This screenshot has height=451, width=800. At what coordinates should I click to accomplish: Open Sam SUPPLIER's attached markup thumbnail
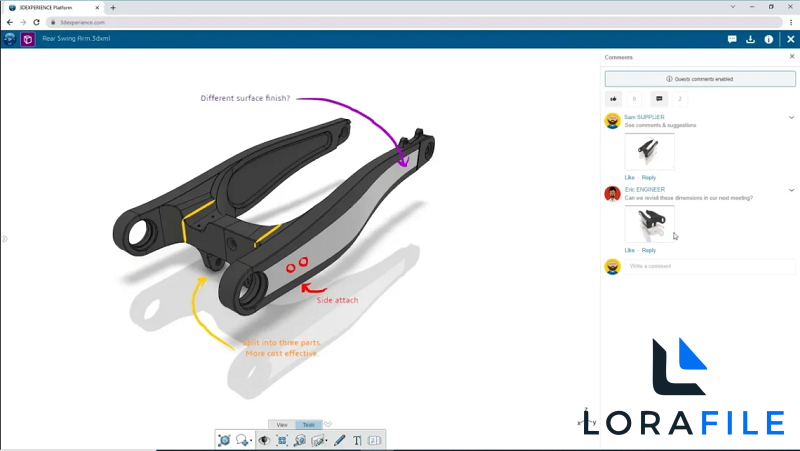[x=649, y=152]
